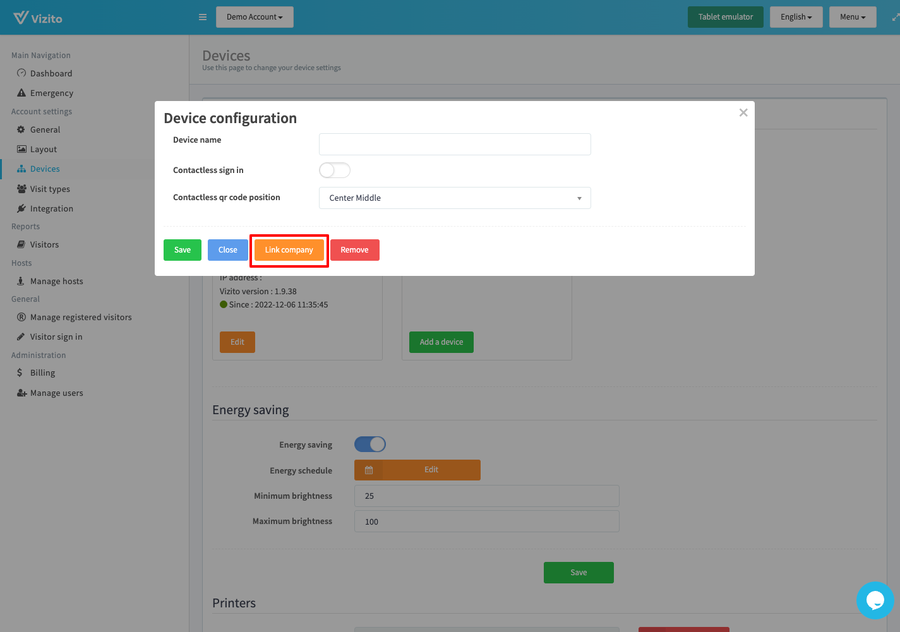This screenshot has width=900, height=632.
Task: Click the Device name input field
Action: click(x=454, y=144)
